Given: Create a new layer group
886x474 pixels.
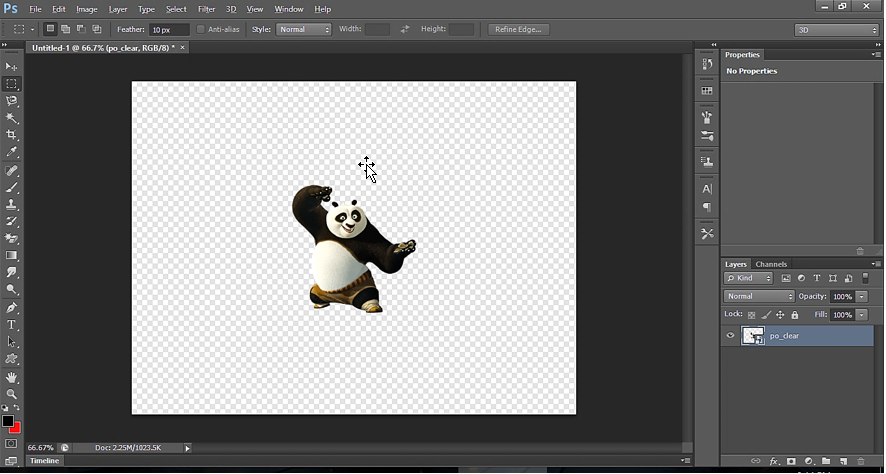Looking at the screenshot, I should pyautogui.click(x=826, y=461).
